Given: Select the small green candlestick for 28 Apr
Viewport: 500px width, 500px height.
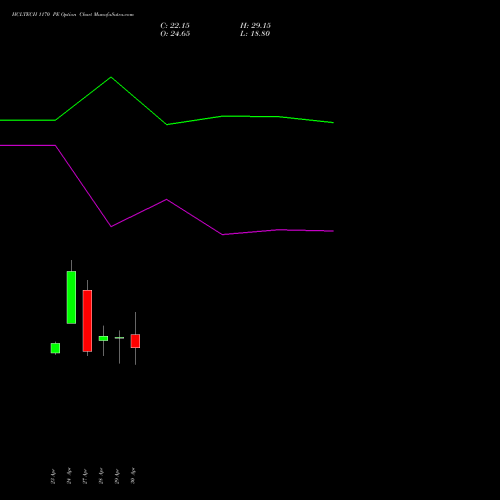Looking at the screenshot, I should point(103,338).
